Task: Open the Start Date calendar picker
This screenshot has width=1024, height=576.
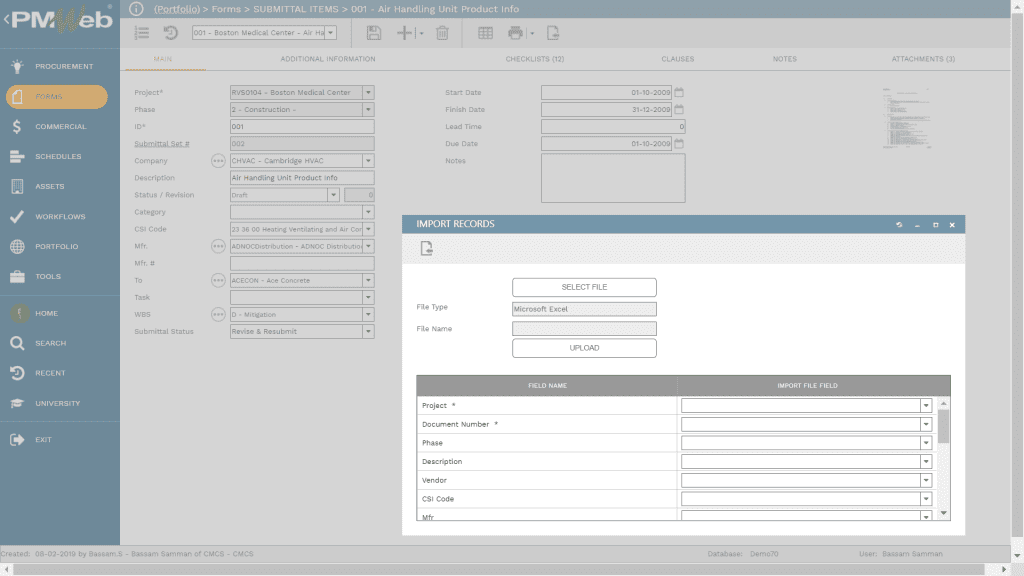Action: tap(679, 93)
